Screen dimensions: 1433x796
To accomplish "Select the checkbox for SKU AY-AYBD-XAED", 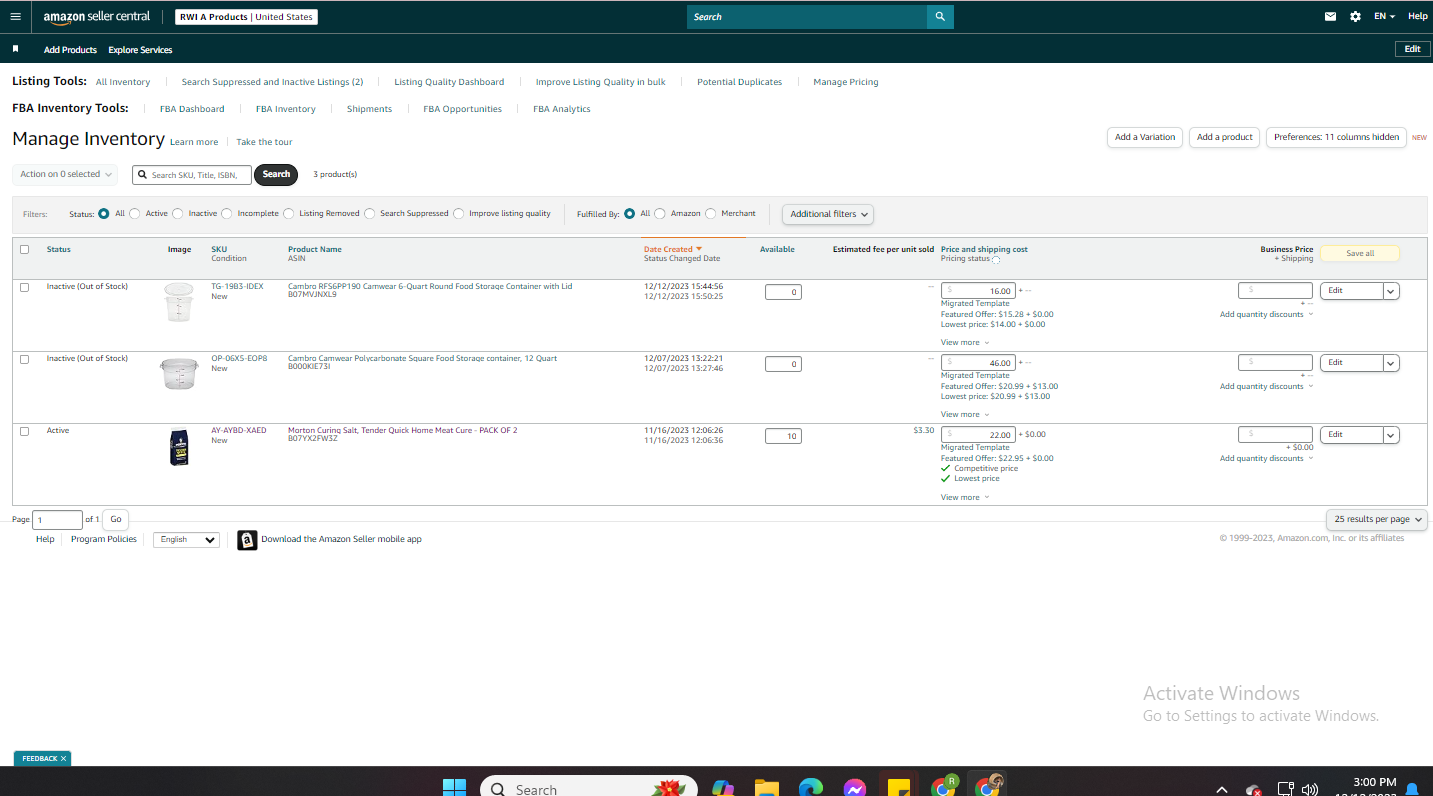I will click(x=25, y=432).
